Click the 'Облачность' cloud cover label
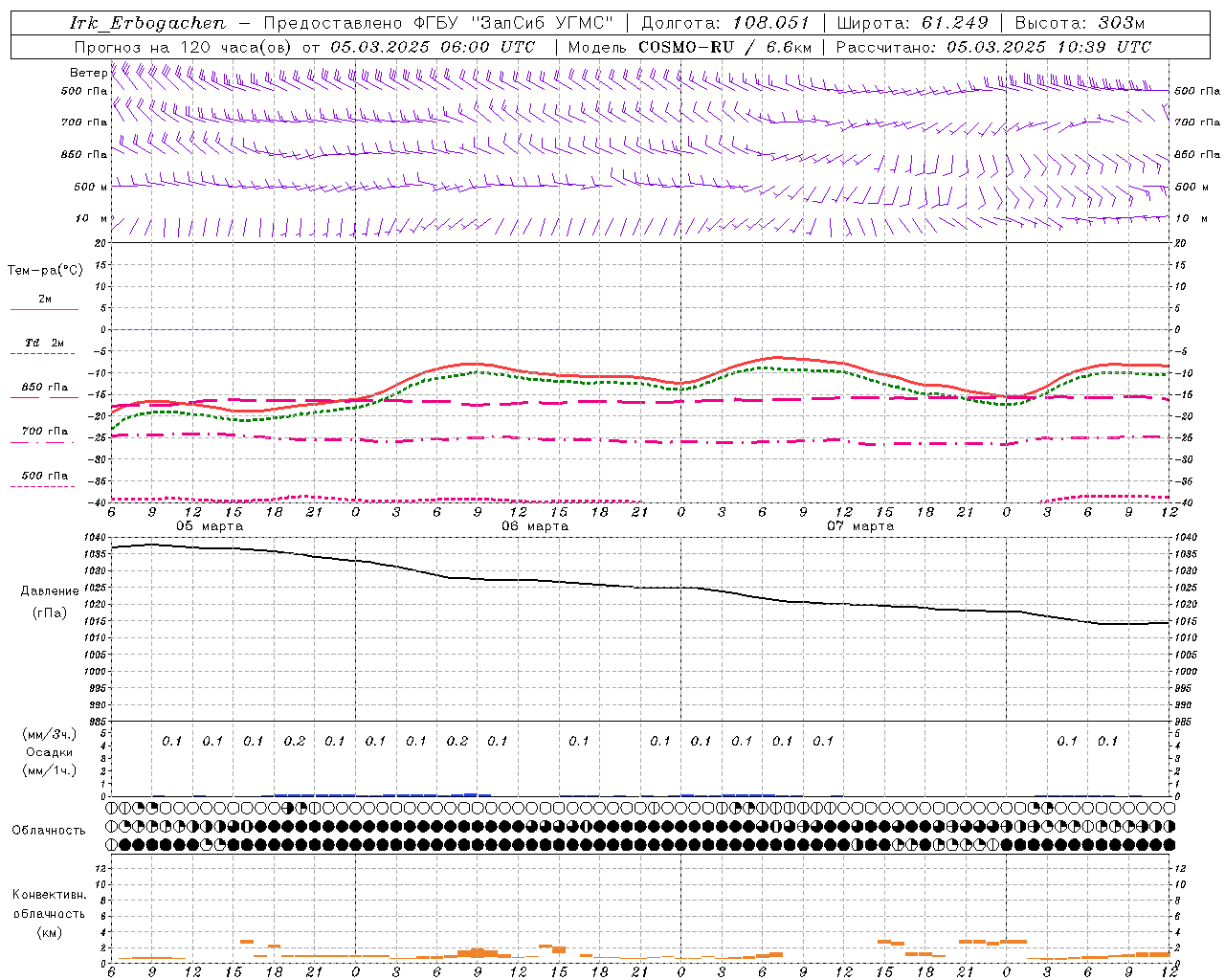This screenshot has width=1225, height=980. click(49, 831)
